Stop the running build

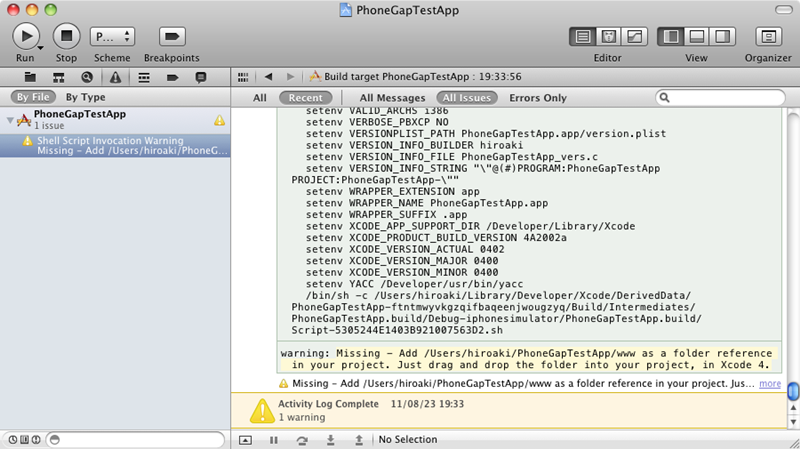66,36
